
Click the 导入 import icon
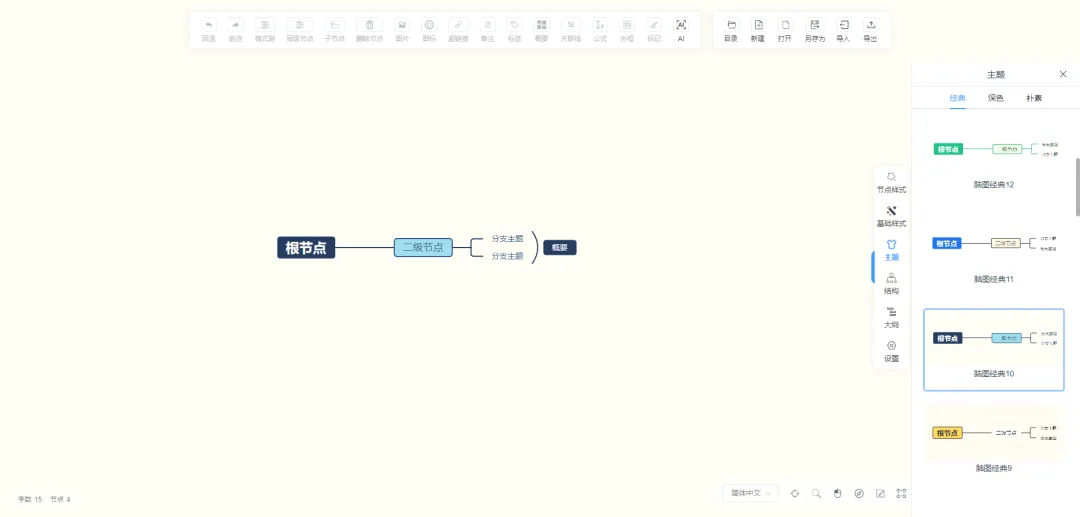[842, 29]
